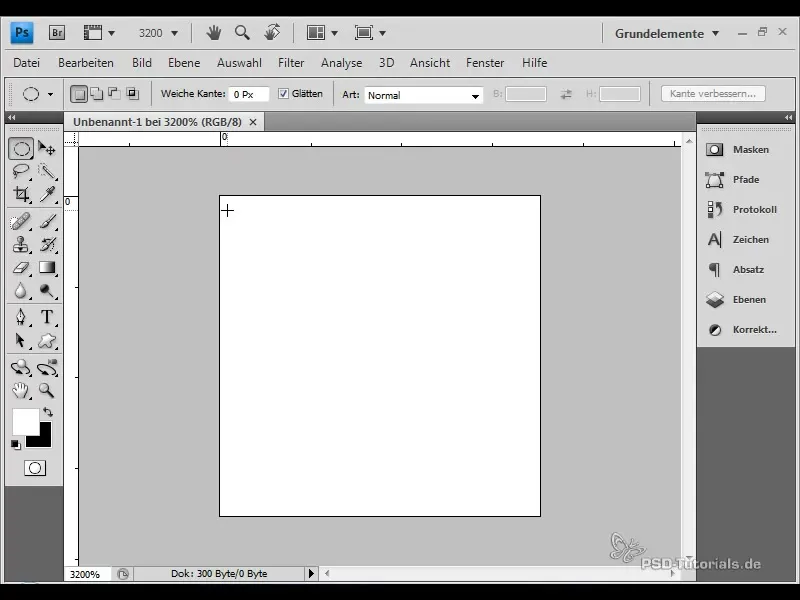Open the status bar info arrow menu

click(311, 573)
